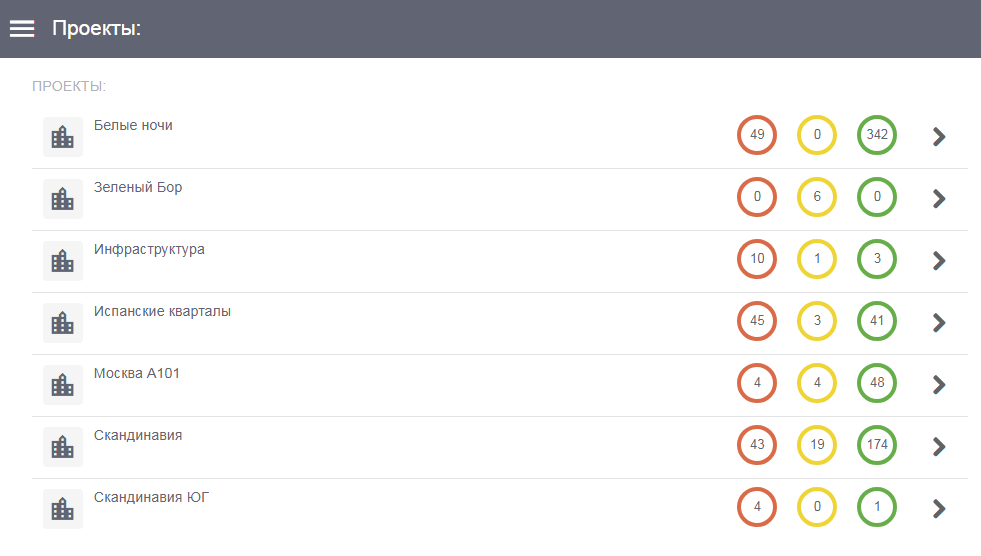Open Испанские кварталы via right chevron
This screenshot has width=981, height=556.
938,322
